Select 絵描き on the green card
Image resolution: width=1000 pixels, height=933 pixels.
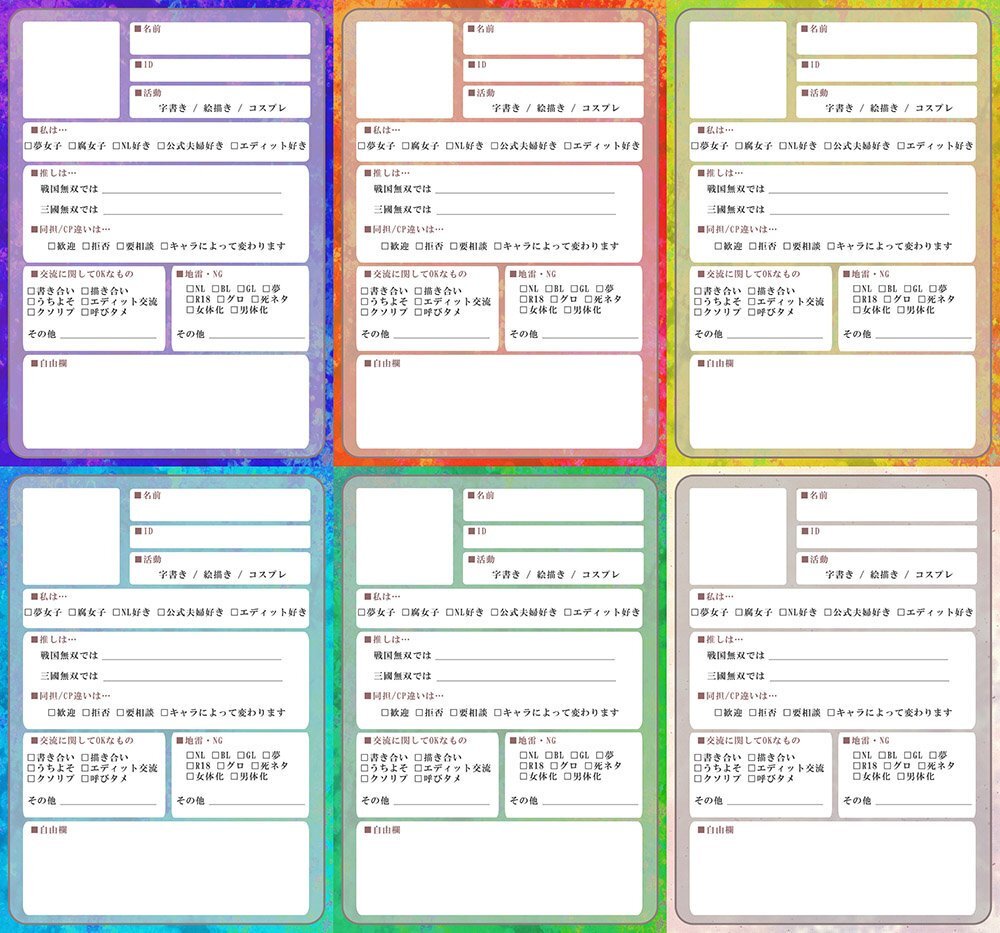click(x=551, y=575)
